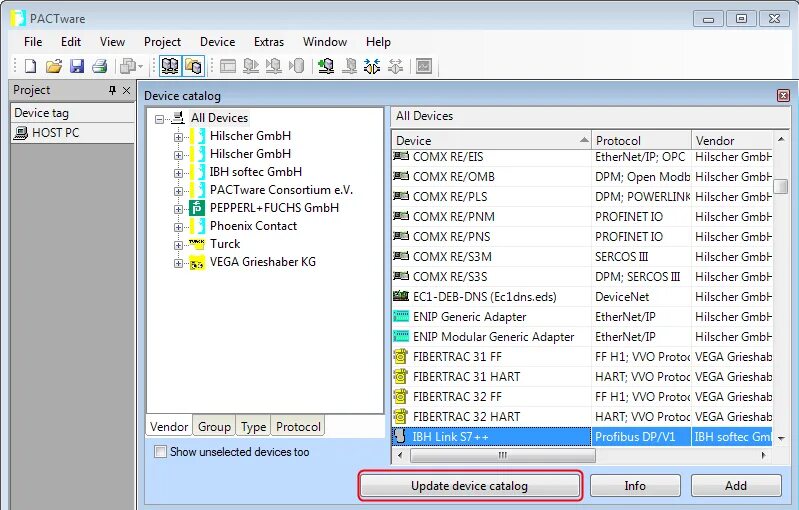Click the grayed remove device toolbar icon

[350, 66]
